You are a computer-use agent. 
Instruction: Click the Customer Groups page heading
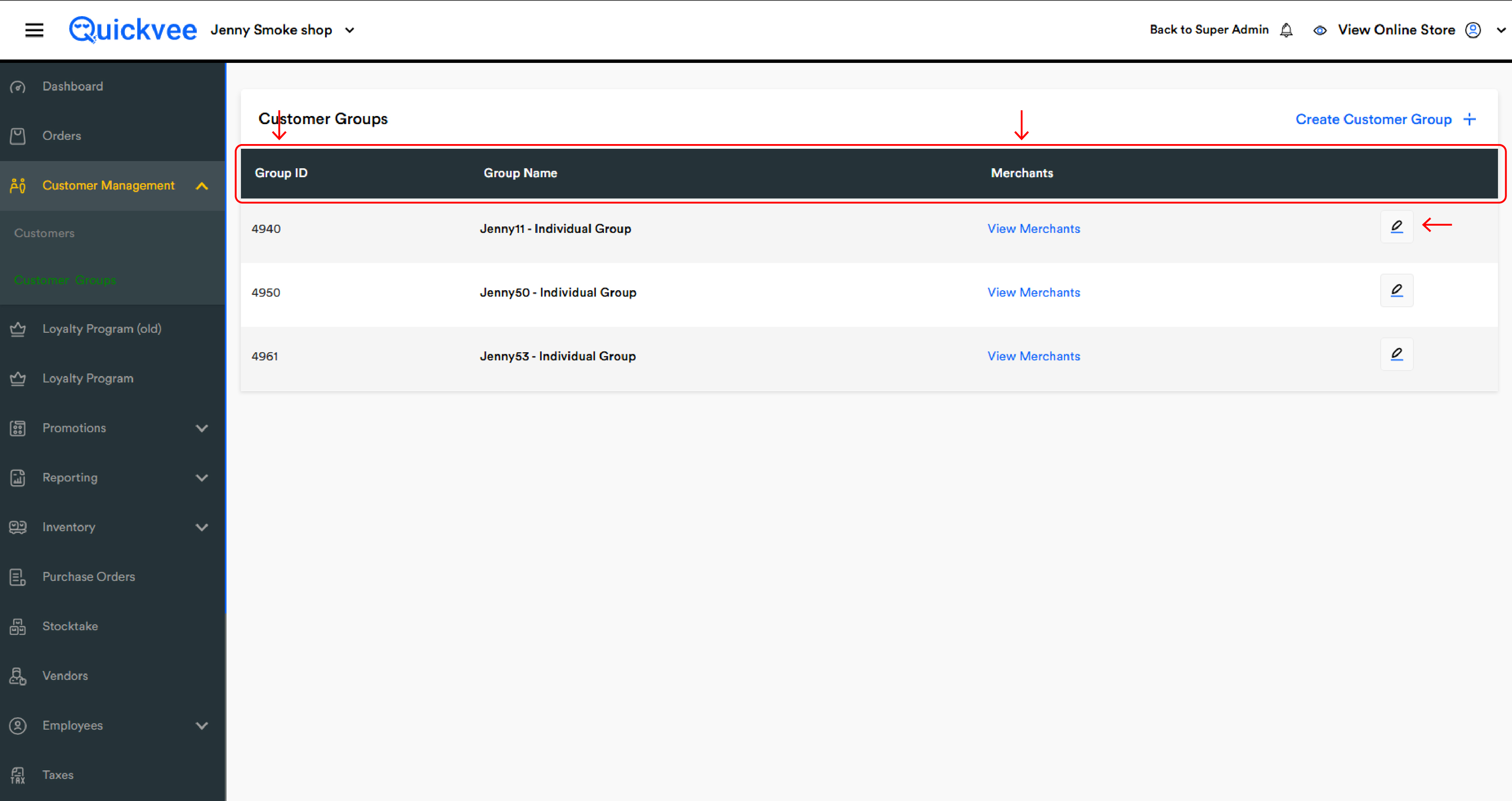pyautogui.click(x=323, y=119)
